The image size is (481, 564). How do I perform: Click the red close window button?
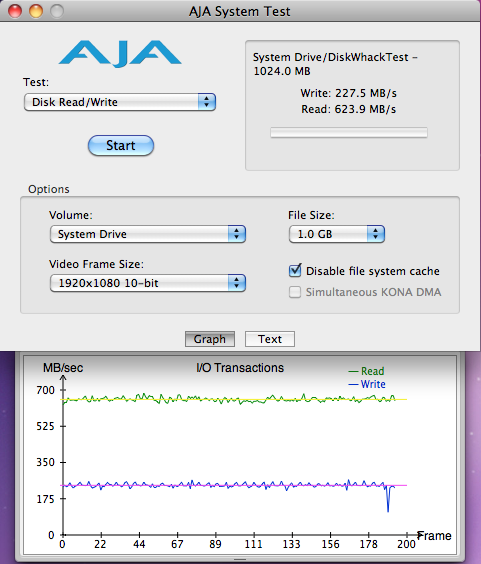[15, 11]
